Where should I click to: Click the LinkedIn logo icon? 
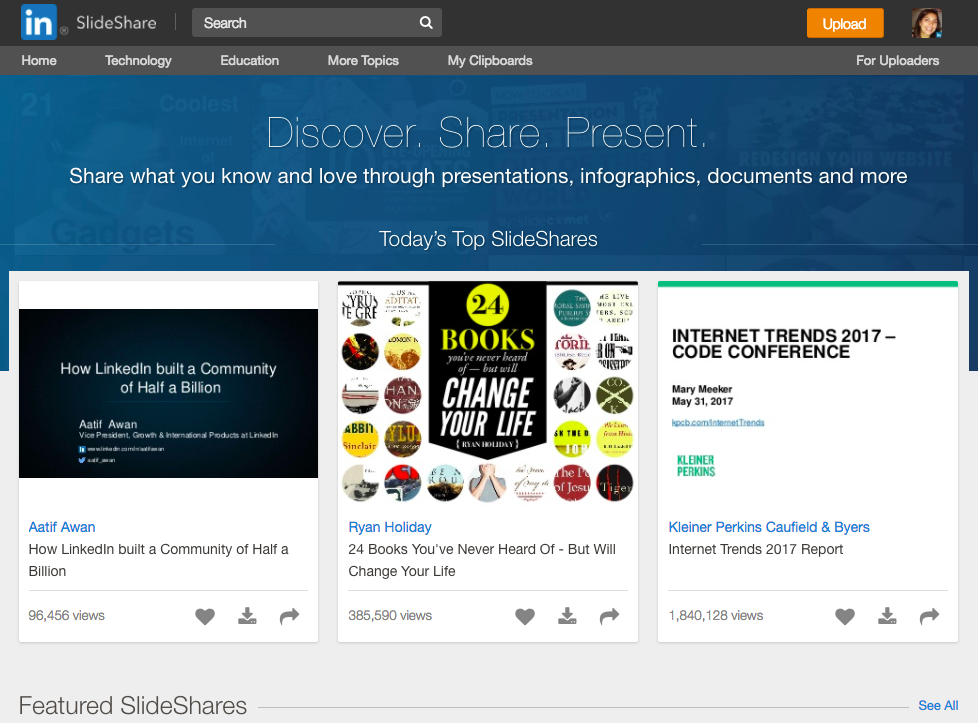coord(39,22)
